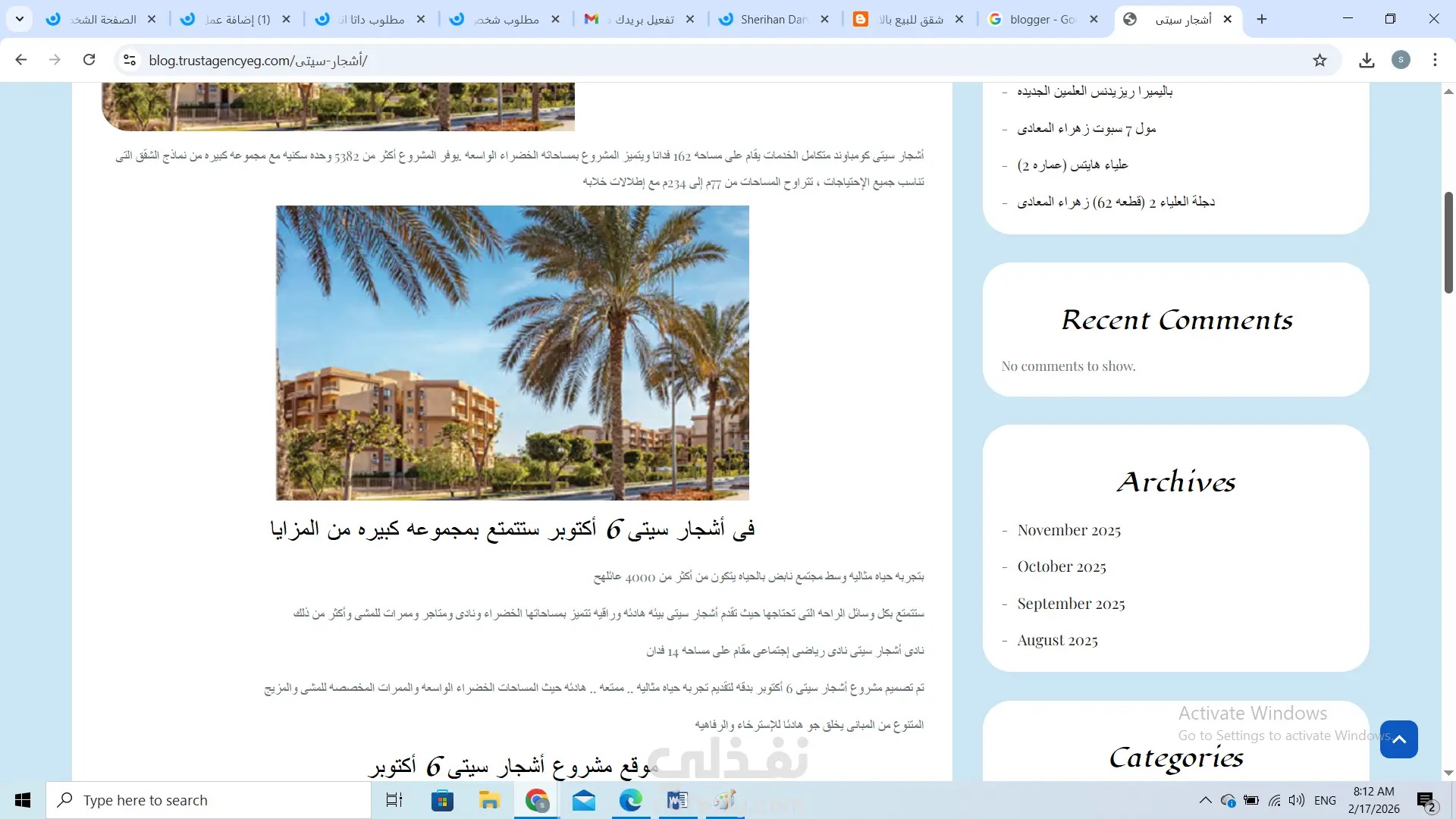Open File Explorer from taskbar

[x=489, y=800]
